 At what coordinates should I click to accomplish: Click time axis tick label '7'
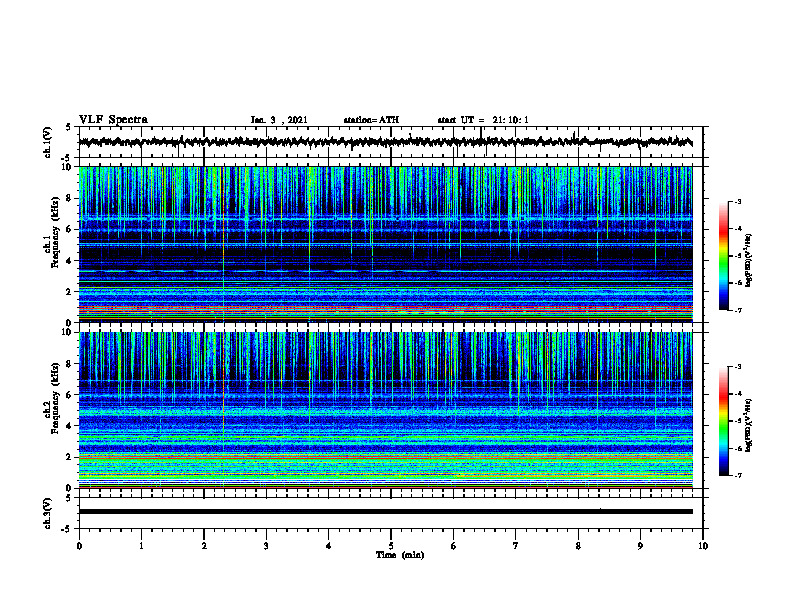pyautogui.click(x=516, y=546)
